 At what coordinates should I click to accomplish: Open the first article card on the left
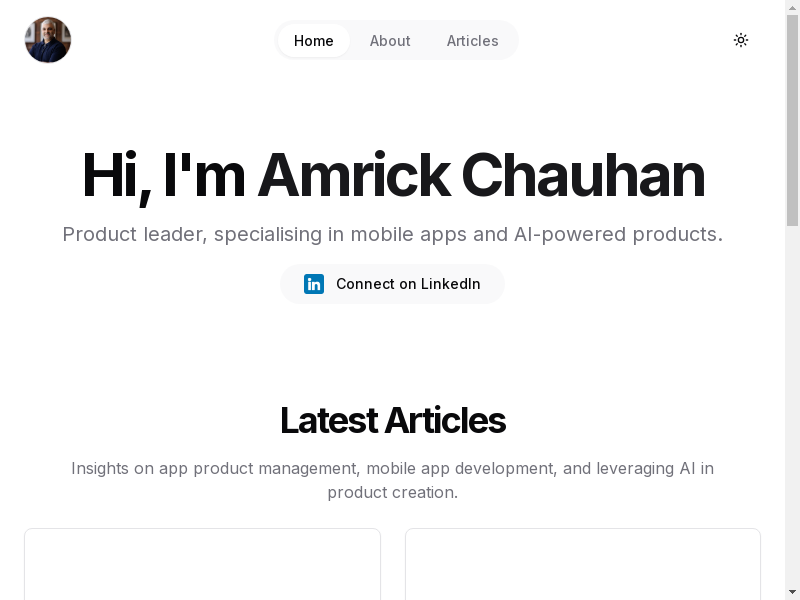point(202,564)
